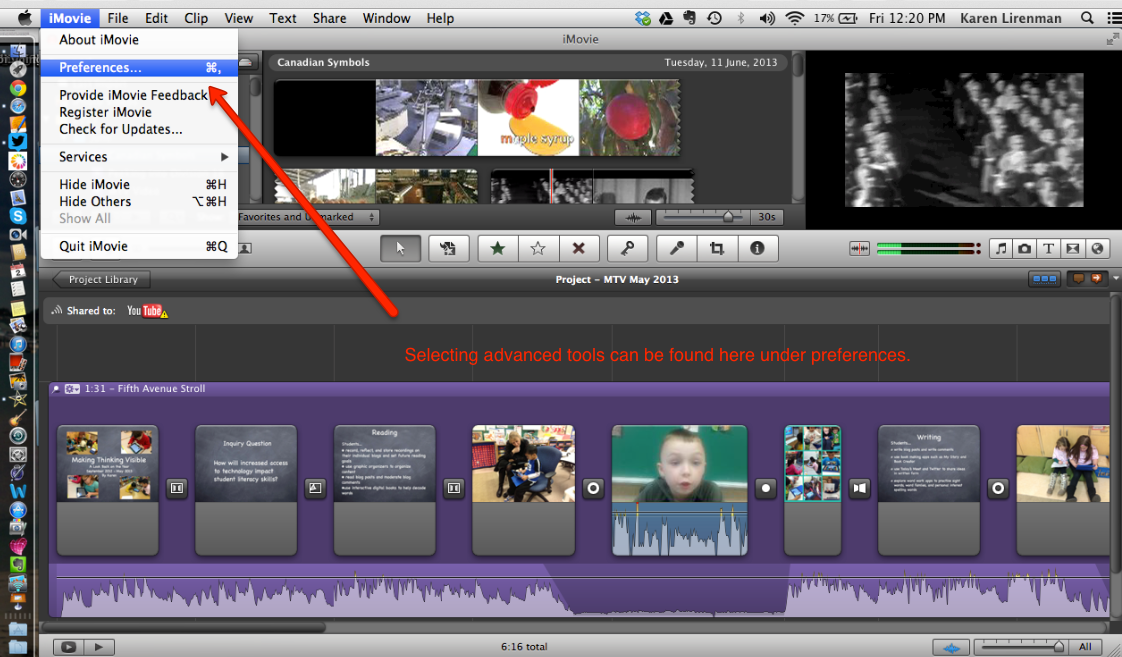The image size is (1122, 657).
Task: Click the audio level meter
Action: coord(928,248)
